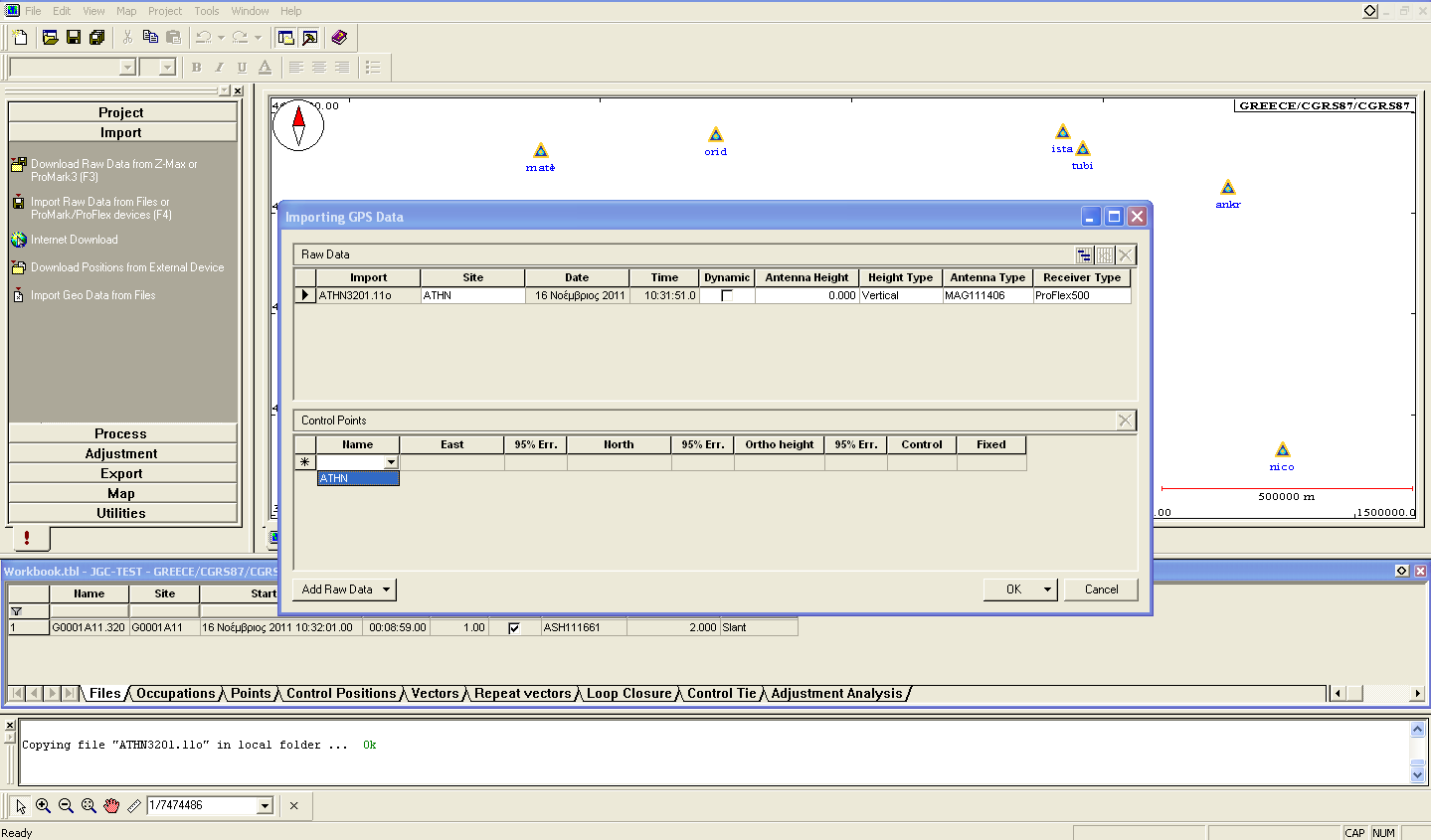This screenshot has height=840, width=1431.
Task: Click the X icon in Raw Data header
Action: pyautogui.click(x=1126, y=255)
